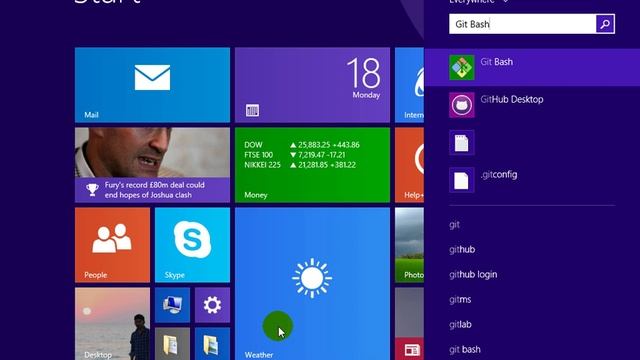640x360 pixels.
Task: Click in the Git Bash search field
Action: tap(522, 24)
